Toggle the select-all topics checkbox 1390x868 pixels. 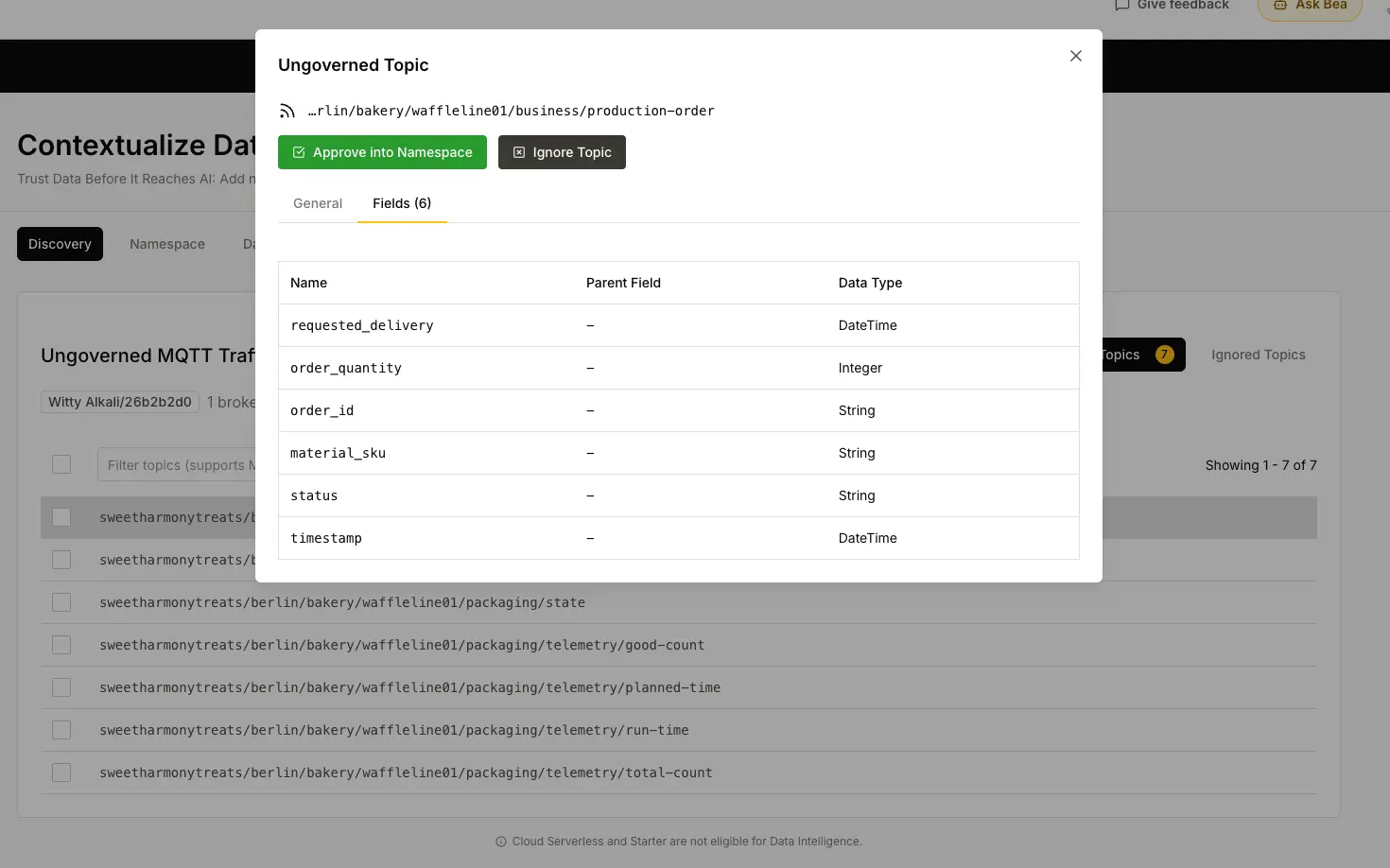click(61, 464)
